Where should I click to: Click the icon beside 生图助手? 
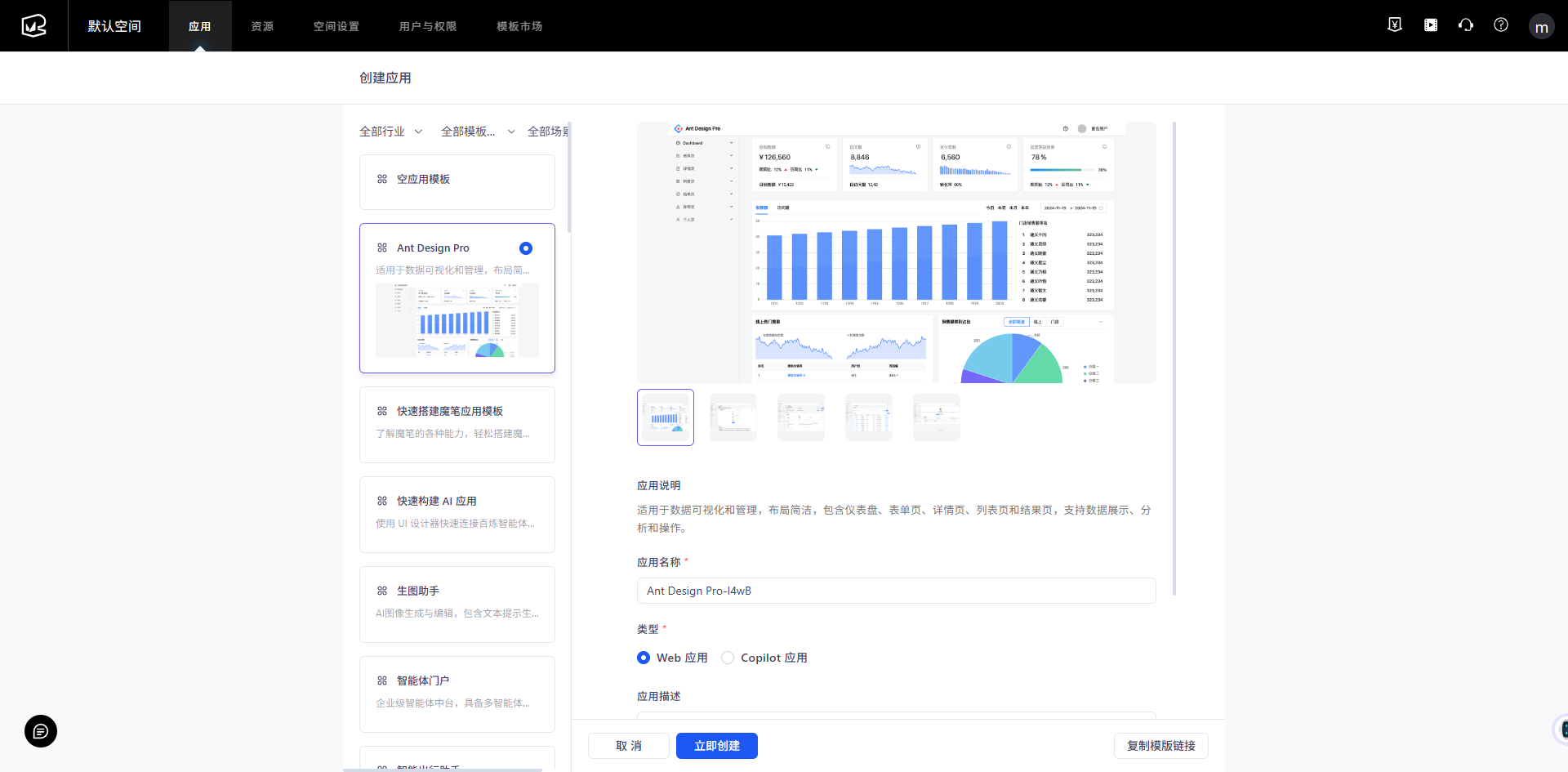click(x=382, y=591)
